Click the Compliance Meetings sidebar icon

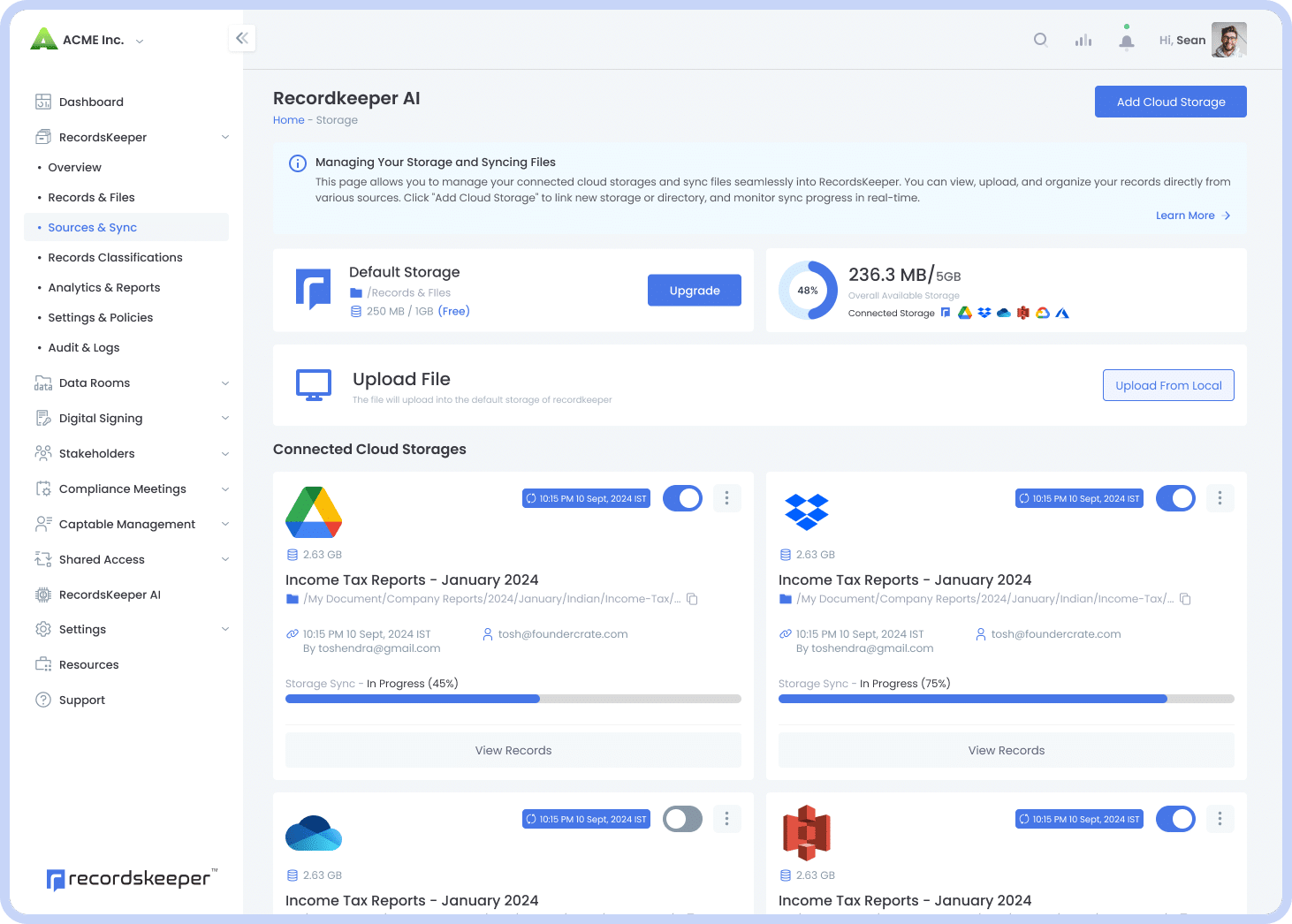pos(43,489)
